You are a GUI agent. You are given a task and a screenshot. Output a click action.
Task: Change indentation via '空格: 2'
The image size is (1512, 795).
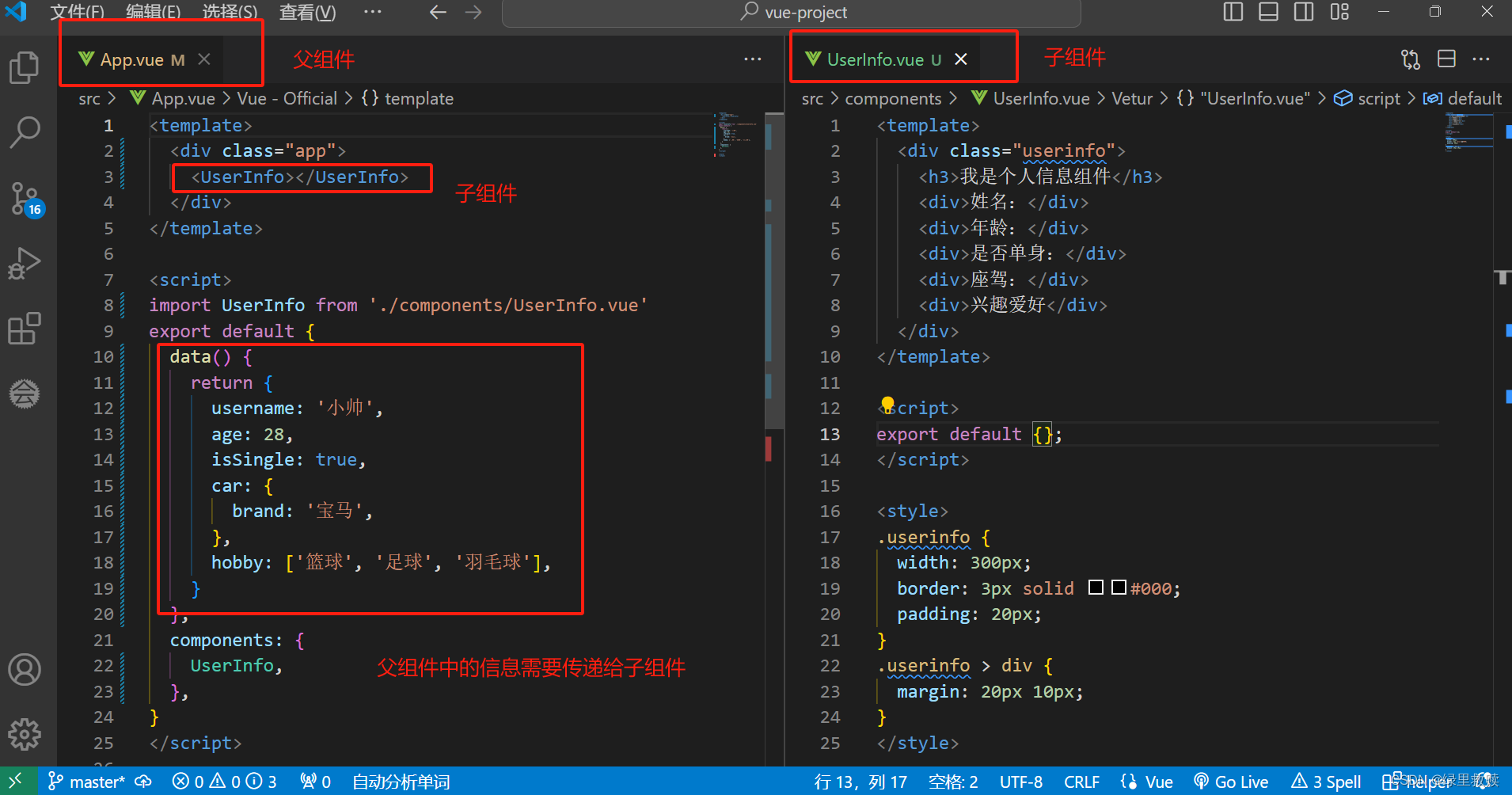coord(953,782)
